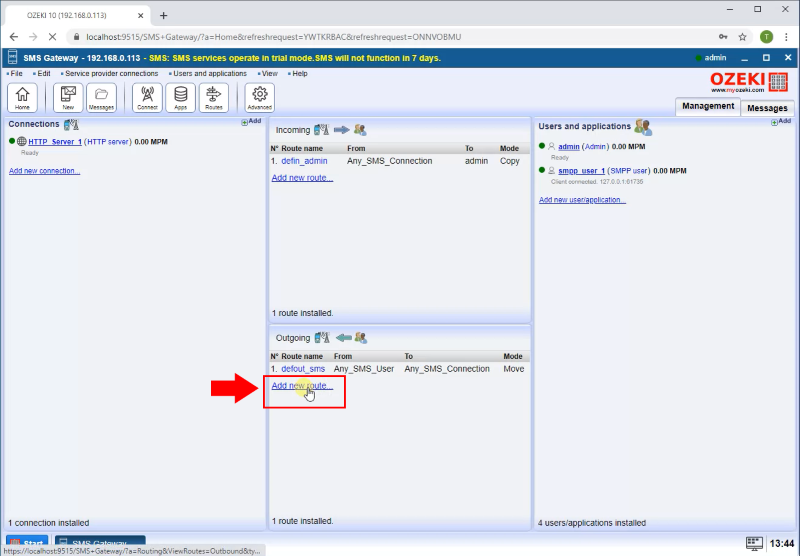The image size is (800, 556).
Task: Click the globe icon beside HTTP_Server_1
Action: 21,141
